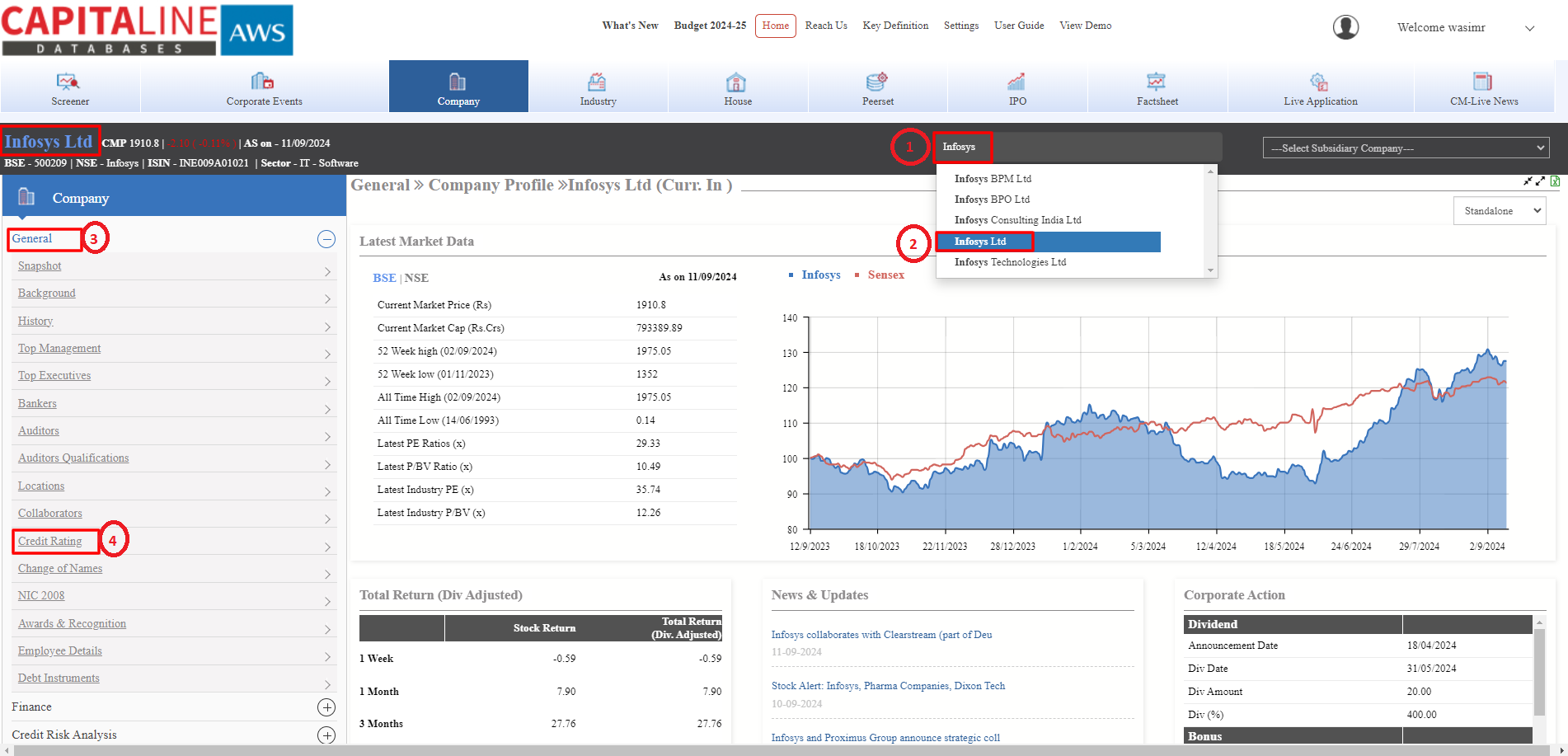Open the Corporate Events module icon
The height and width of the screenshot is (756, 1568).
click(x=262, y=81)
